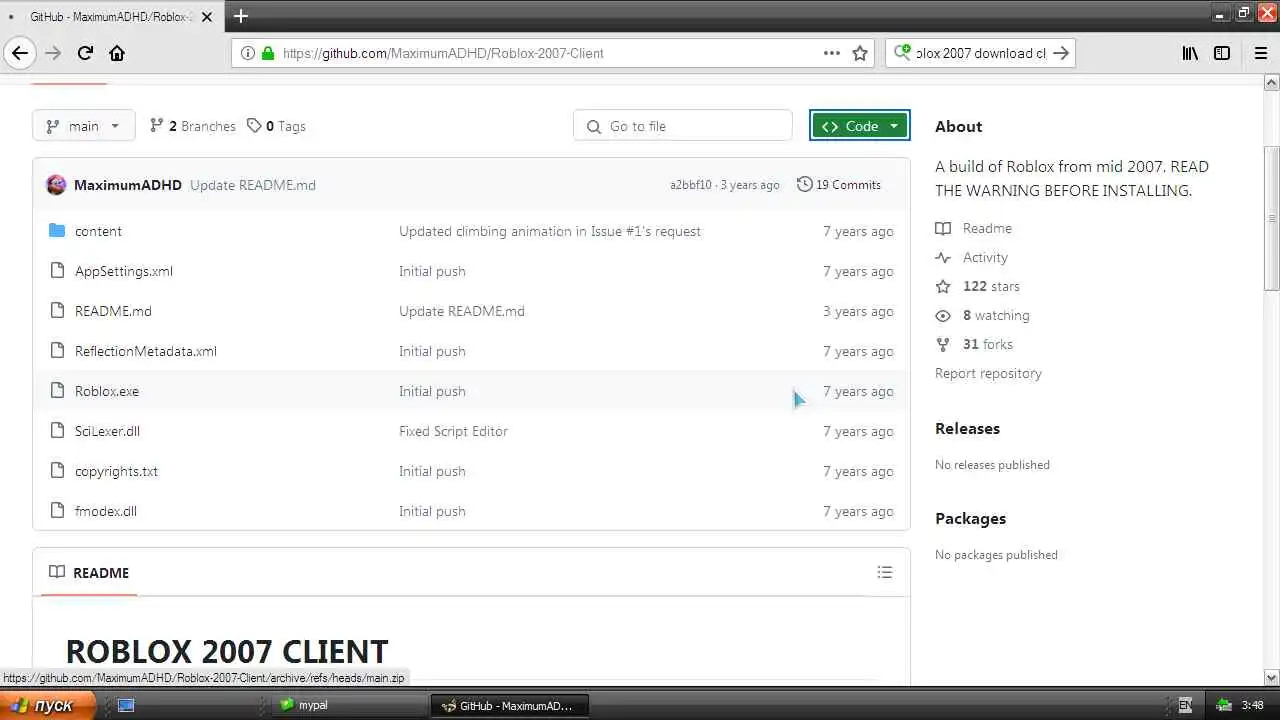The width and height of the screenshot is (1280, 720).
Task: Open 'Updated climbing animation' commit message
Action: pos(550,231)
